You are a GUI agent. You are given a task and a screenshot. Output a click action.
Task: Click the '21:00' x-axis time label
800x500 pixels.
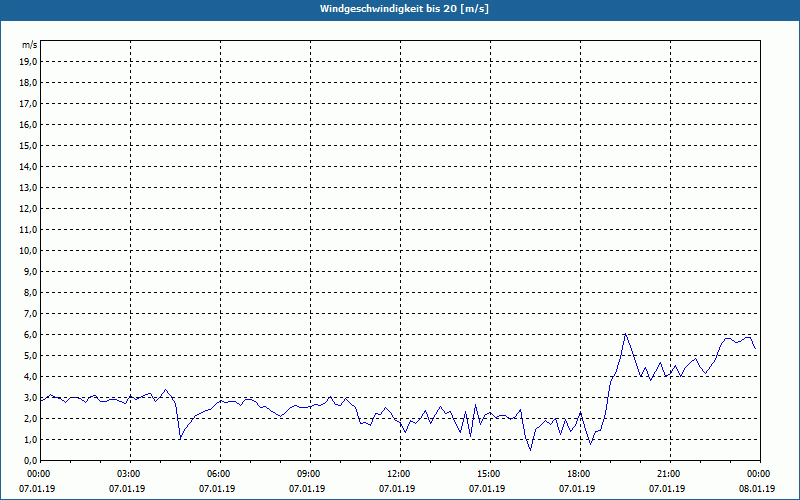670,474
